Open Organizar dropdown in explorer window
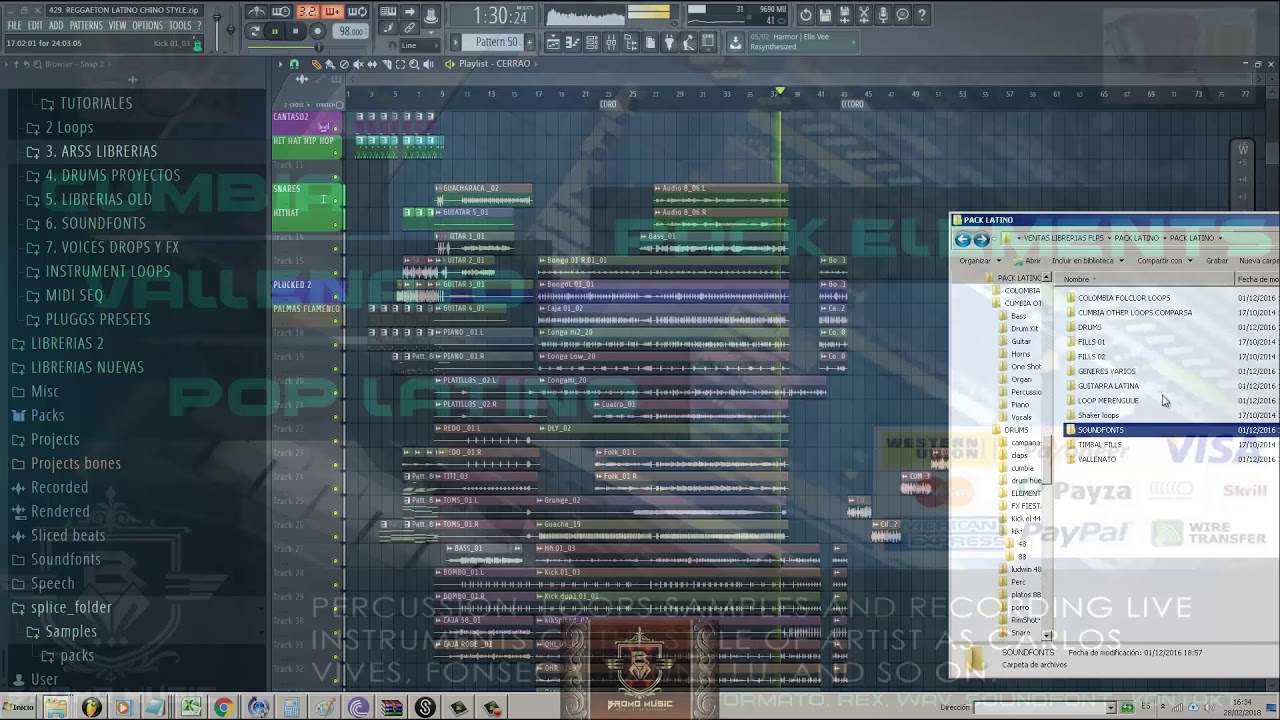Screen dimensions: 1280x720 (980, 261)
